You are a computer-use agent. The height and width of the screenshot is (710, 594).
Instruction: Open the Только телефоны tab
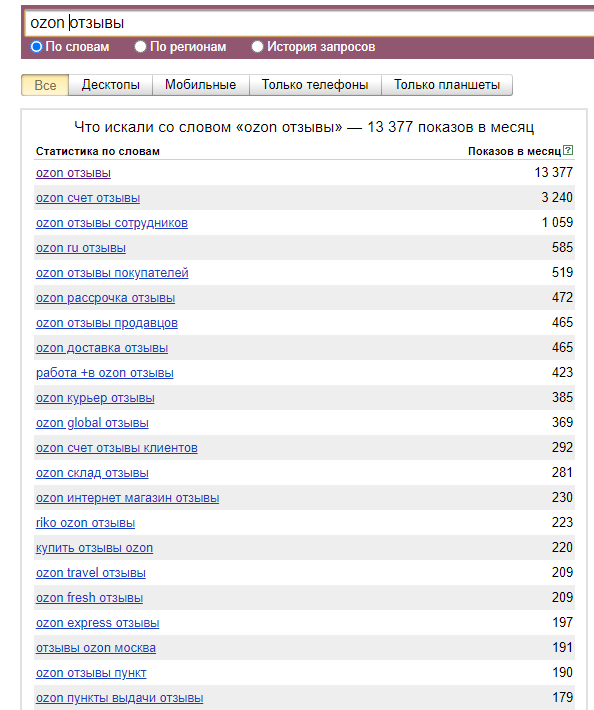pyautogui.click(x=315, y=85)
